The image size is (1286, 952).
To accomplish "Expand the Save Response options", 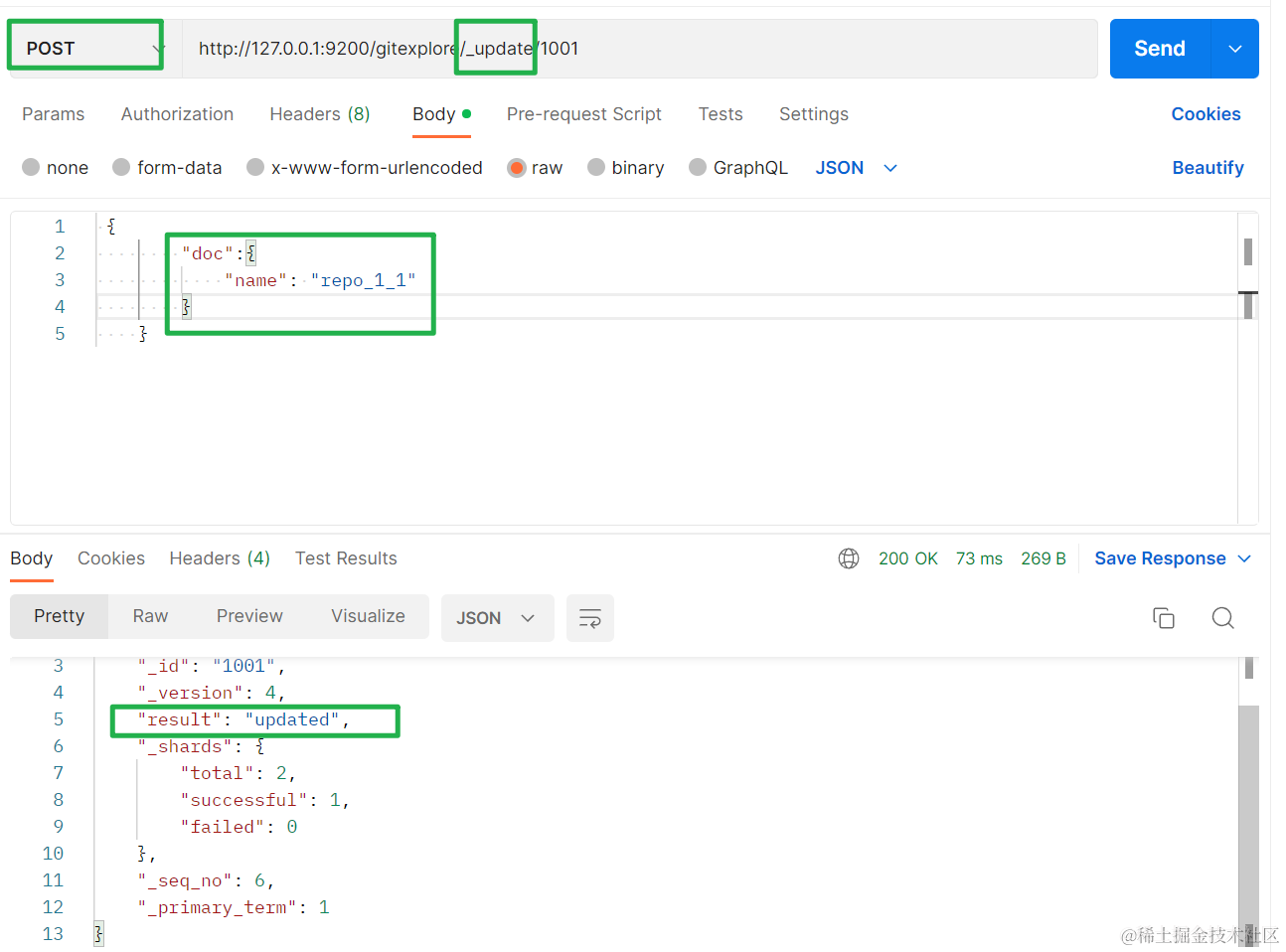I will (1244, 558).
